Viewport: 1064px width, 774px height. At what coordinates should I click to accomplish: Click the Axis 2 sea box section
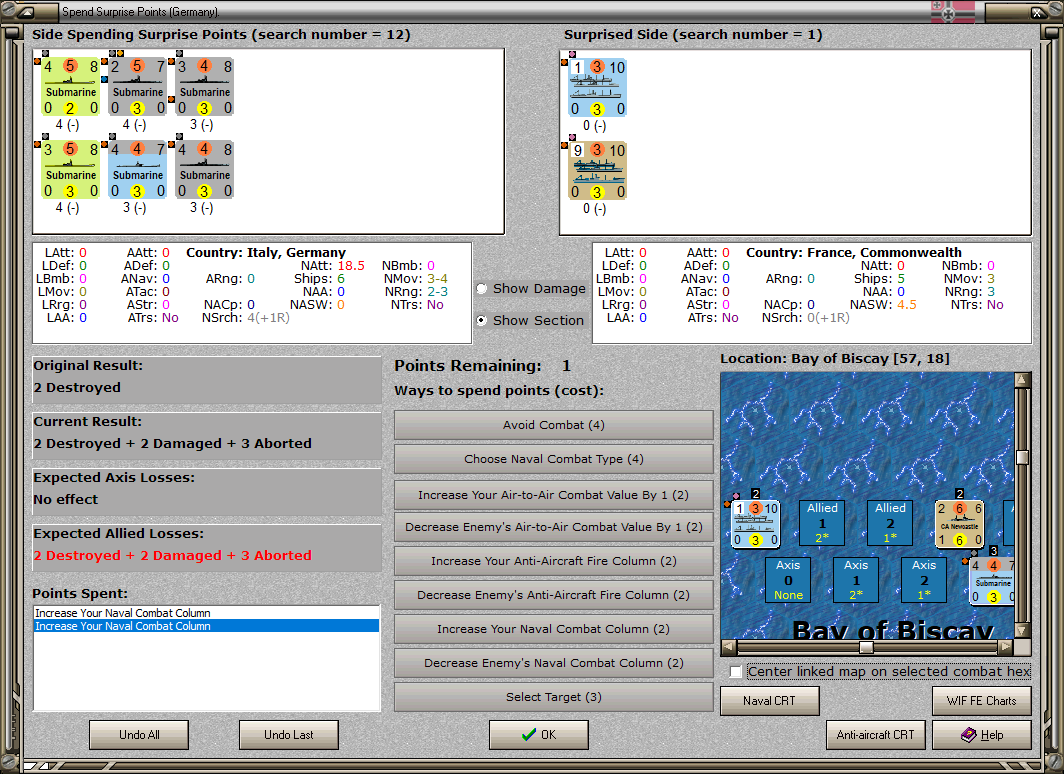[x=924, y=580]
